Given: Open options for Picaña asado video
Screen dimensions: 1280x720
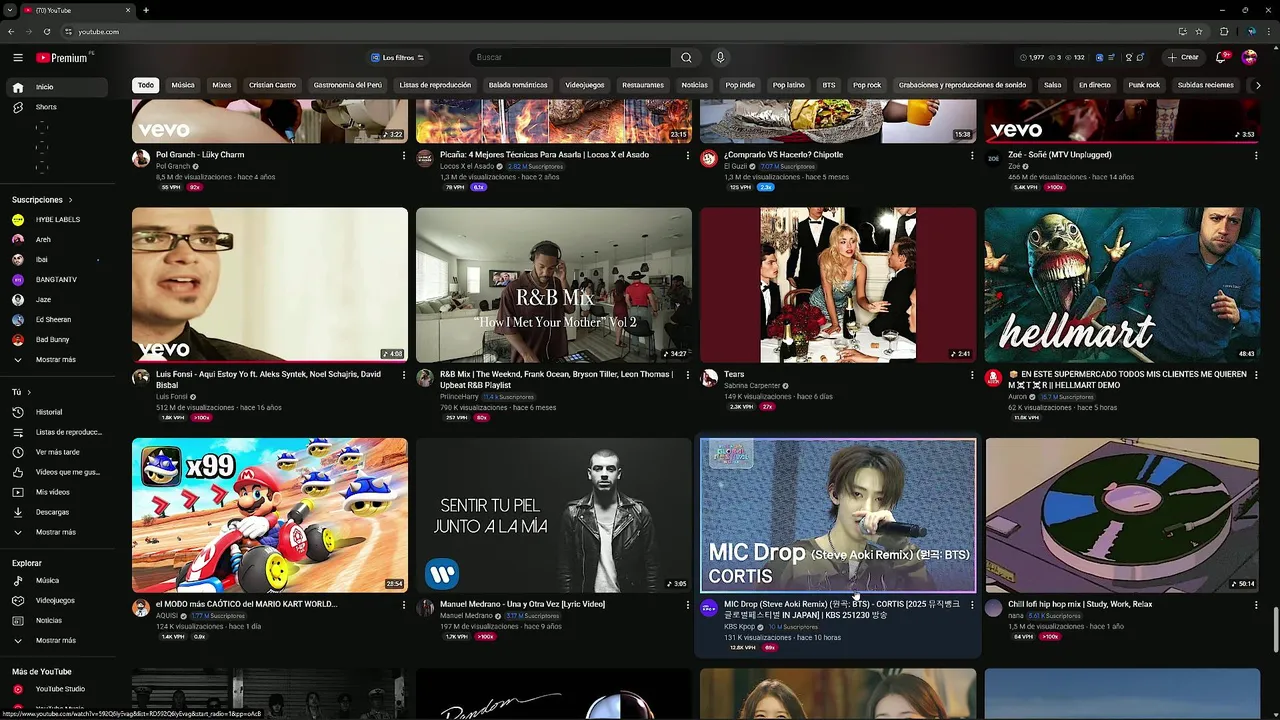Looking at the screenshot, I should (688, 155).
